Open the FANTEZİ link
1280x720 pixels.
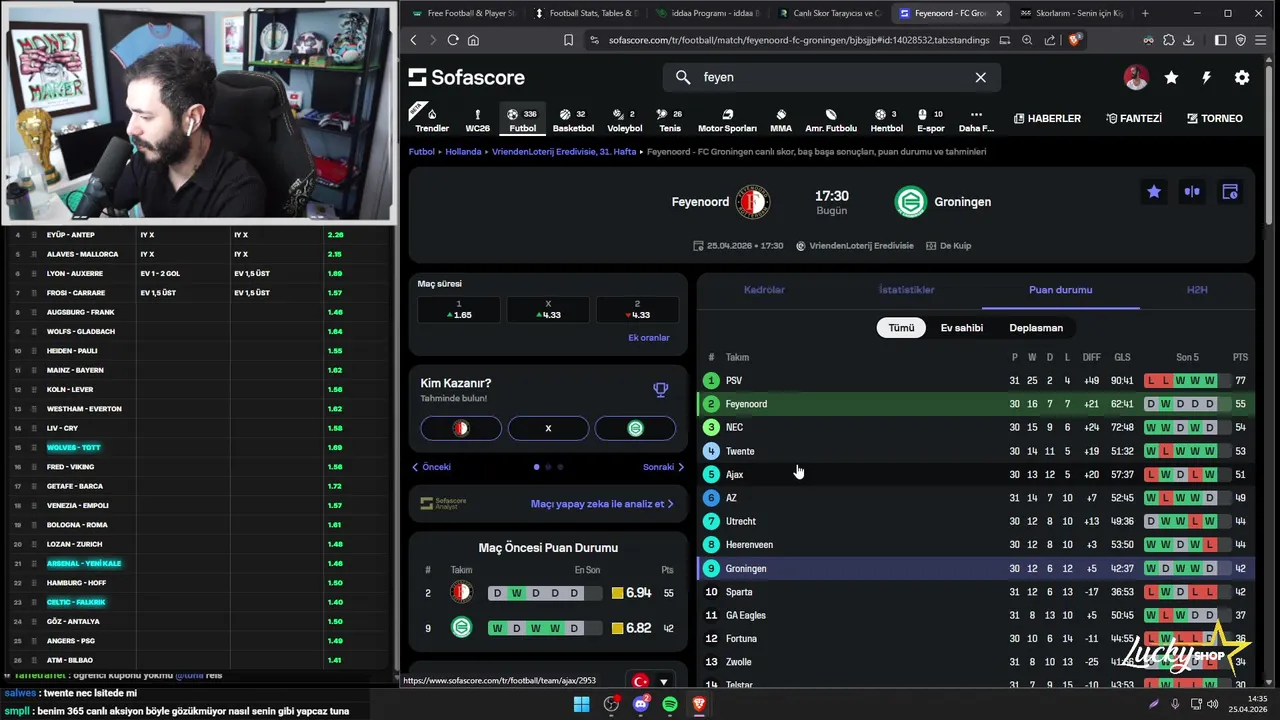[1134, 118]
